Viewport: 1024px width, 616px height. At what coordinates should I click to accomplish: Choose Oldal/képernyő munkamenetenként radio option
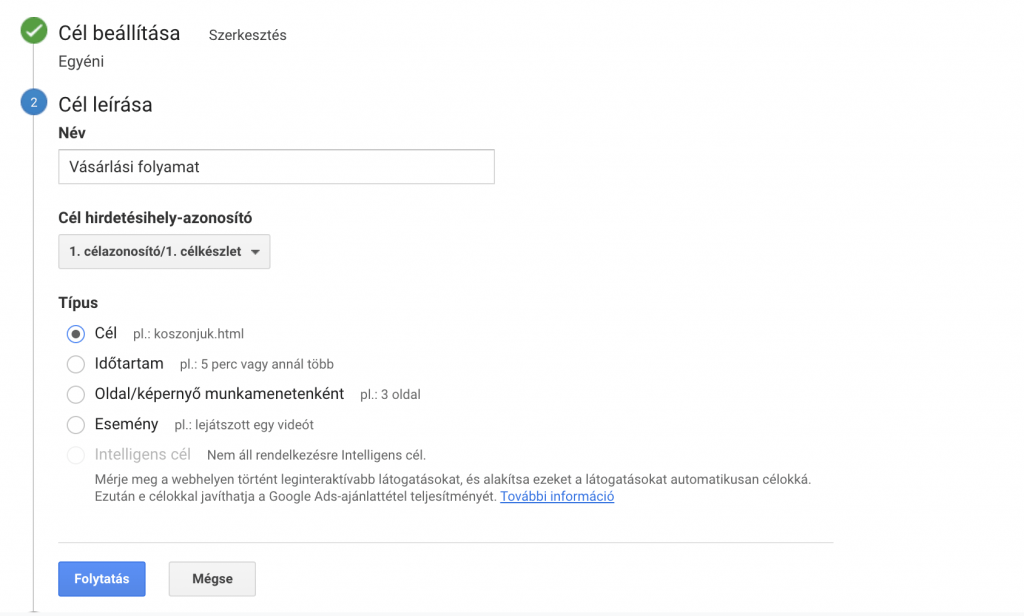76,395
